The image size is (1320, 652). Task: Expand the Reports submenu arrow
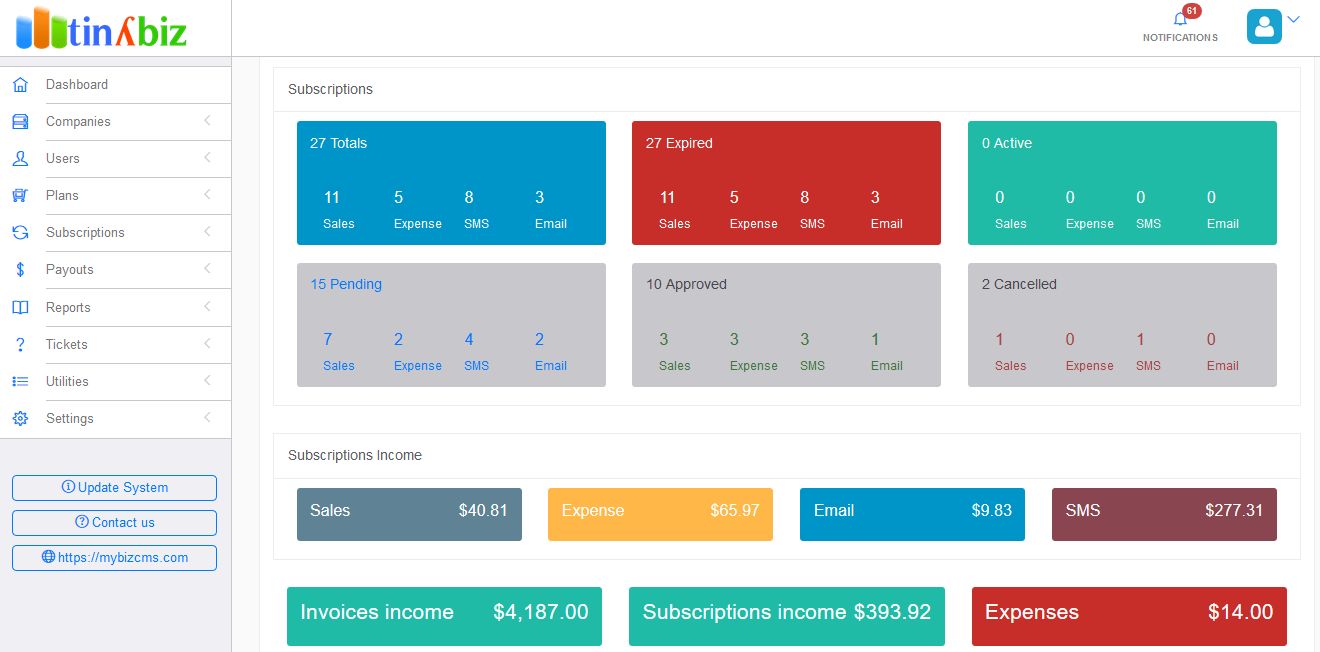coord(207,307)
